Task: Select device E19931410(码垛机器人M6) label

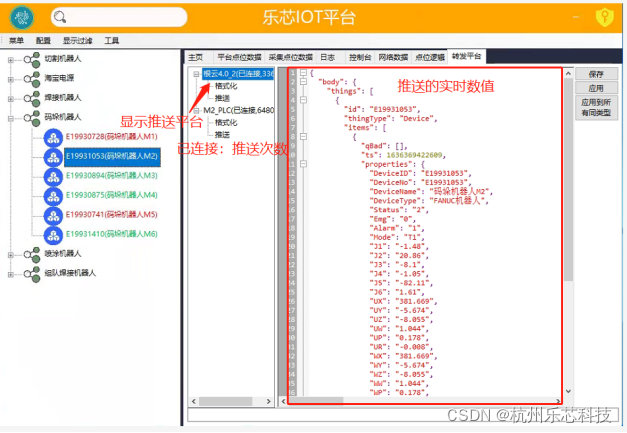Action: (x=112, y=234)
